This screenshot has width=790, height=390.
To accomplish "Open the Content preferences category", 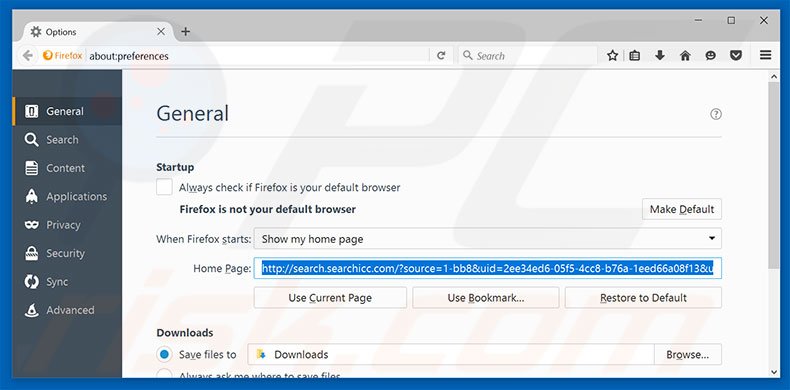I will (67, 168).
